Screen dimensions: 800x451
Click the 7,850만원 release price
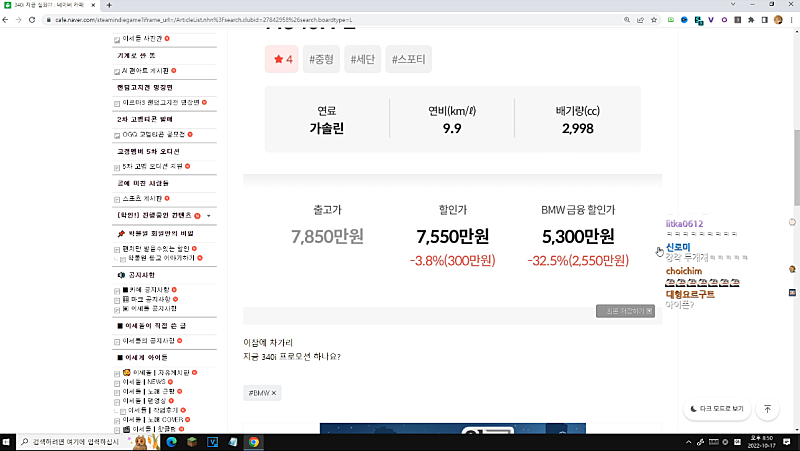(328, 237)
